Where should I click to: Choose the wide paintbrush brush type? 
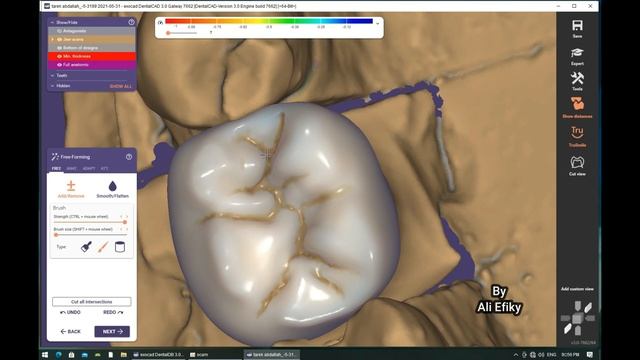pos(86,247)
